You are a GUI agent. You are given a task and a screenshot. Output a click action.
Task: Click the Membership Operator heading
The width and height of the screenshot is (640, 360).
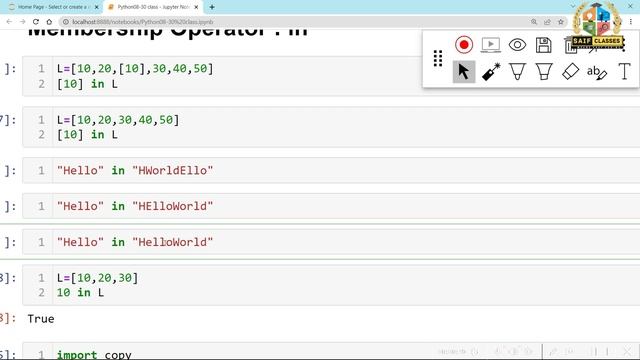tap(167, 32)
